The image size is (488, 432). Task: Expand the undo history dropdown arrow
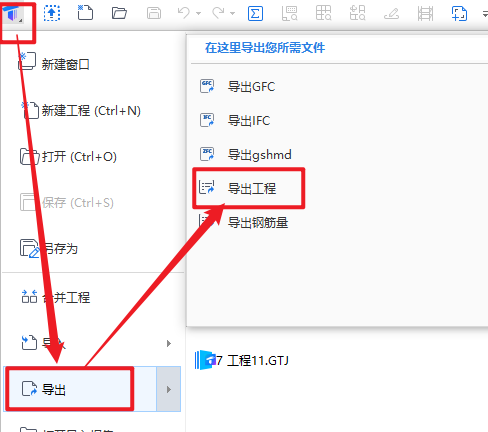pyautogui.click(x=198, y=14)
